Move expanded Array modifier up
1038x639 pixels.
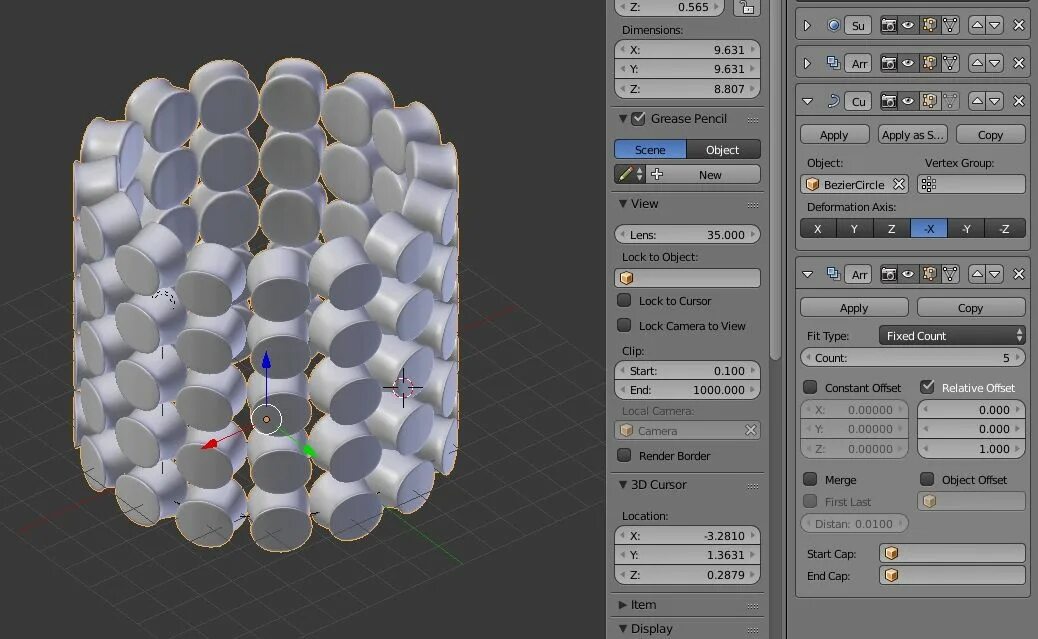977,274
